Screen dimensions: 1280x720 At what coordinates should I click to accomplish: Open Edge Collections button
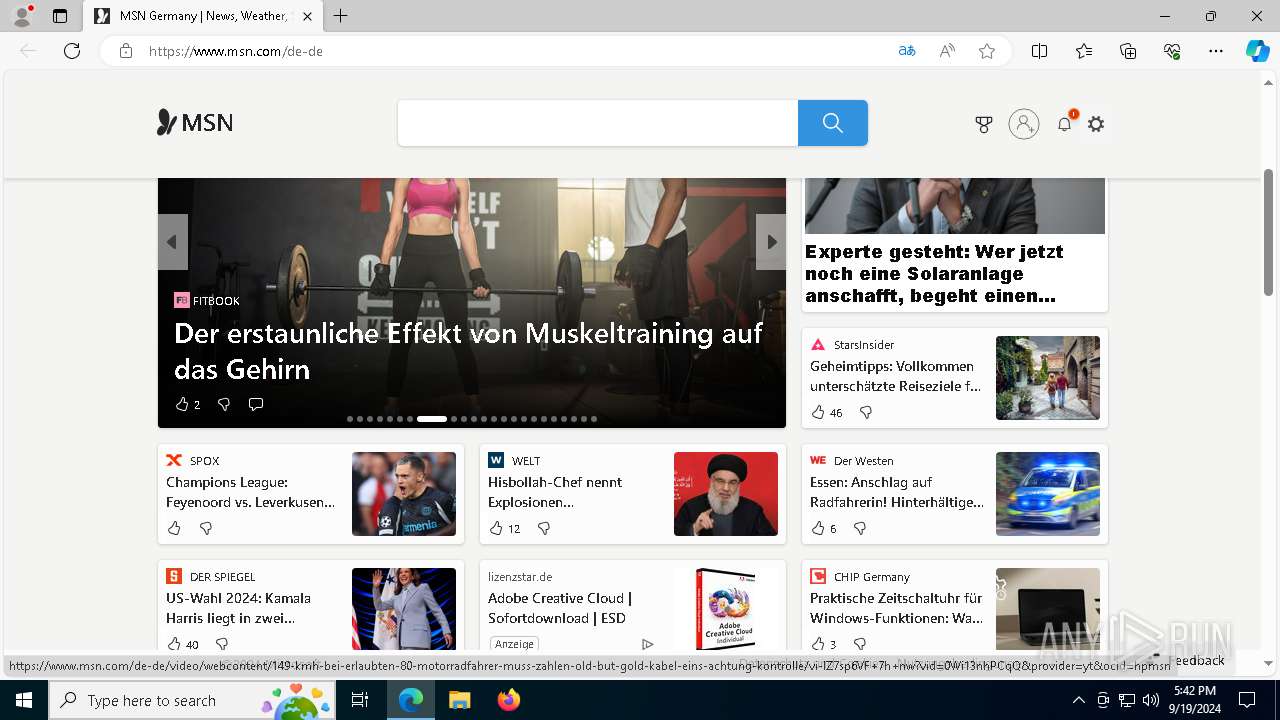pyautogui.click(x=1128, y=51)
